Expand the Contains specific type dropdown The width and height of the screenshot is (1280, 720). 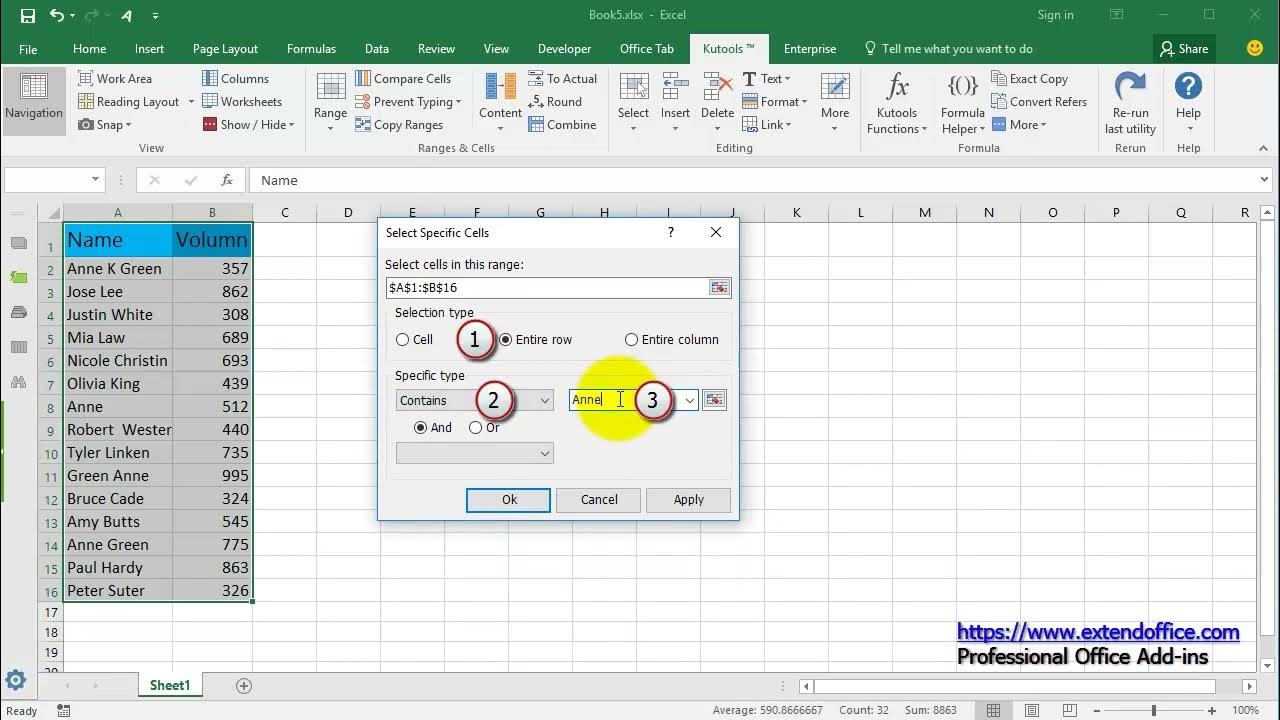(x=545, y=400)
